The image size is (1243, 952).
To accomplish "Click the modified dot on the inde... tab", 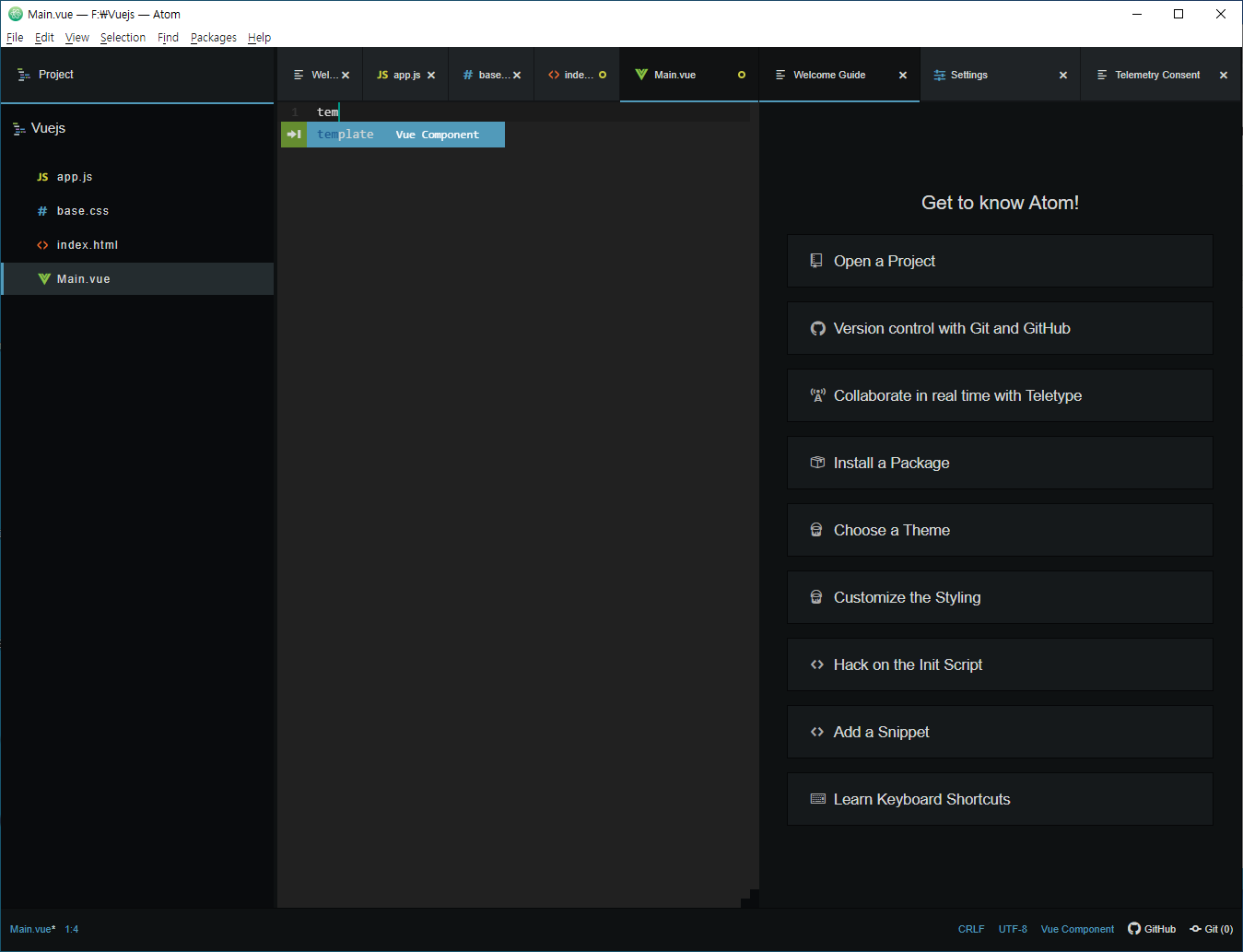I will point(603,76).
